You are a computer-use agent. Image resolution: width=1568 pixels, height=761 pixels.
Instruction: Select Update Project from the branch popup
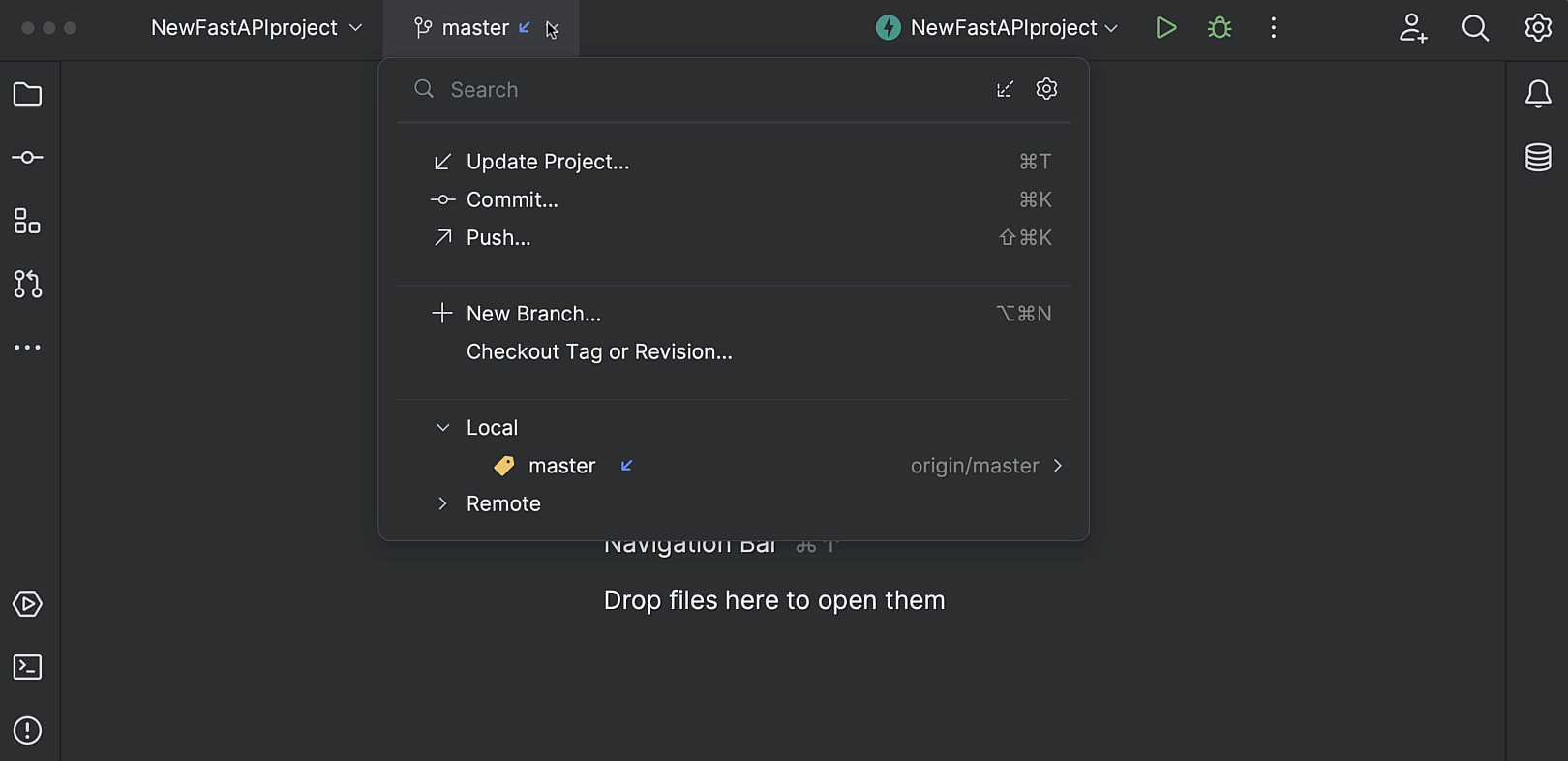(547, 162)
